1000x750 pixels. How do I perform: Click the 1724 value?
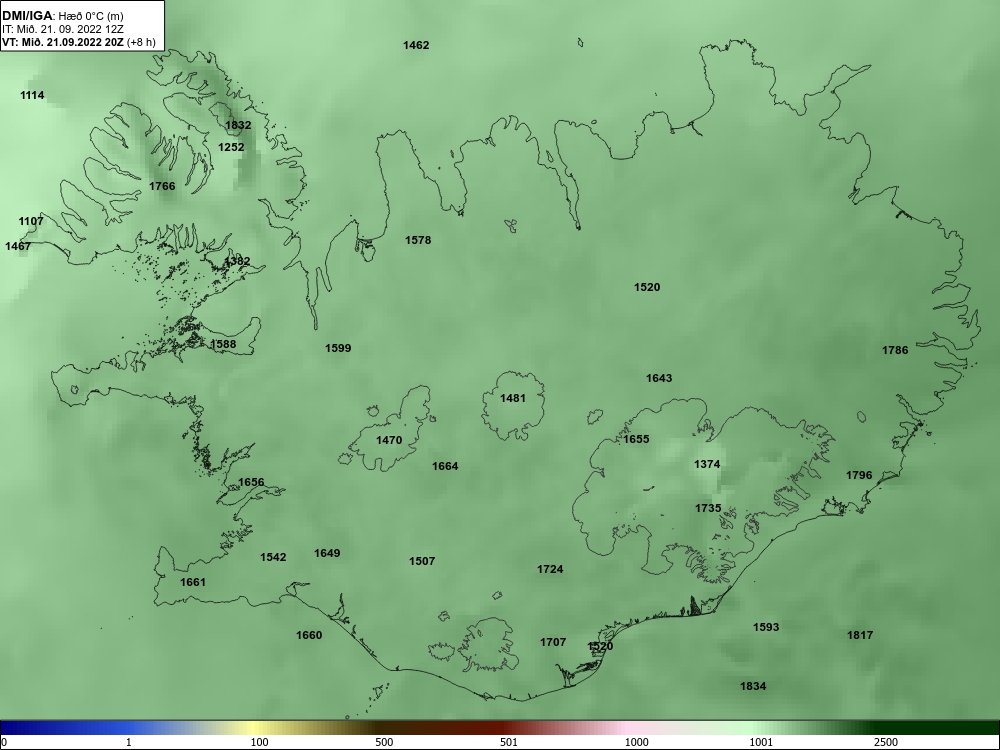pyautogui.click(x=550, y=570)
